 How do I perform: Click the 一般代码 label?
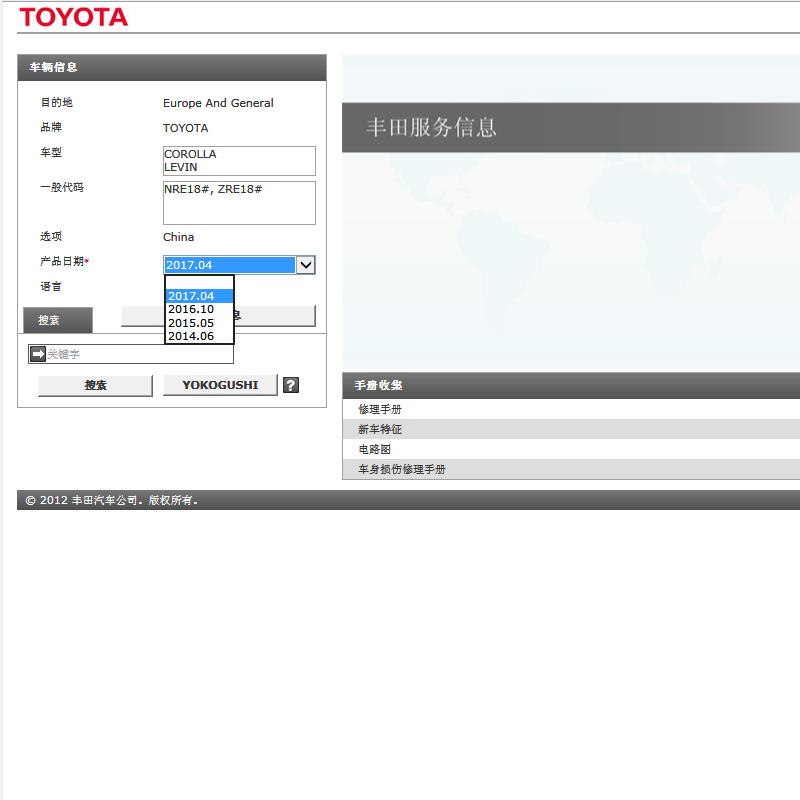(62, 187)
